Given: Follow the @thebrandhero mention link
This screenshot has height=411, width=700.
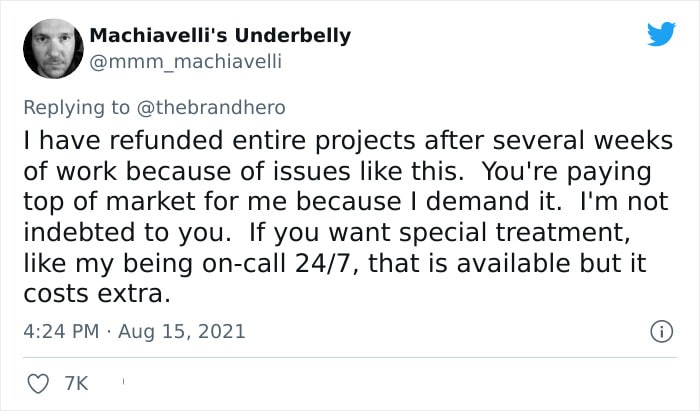Looking at the screenshot, I should coord(211,108).
